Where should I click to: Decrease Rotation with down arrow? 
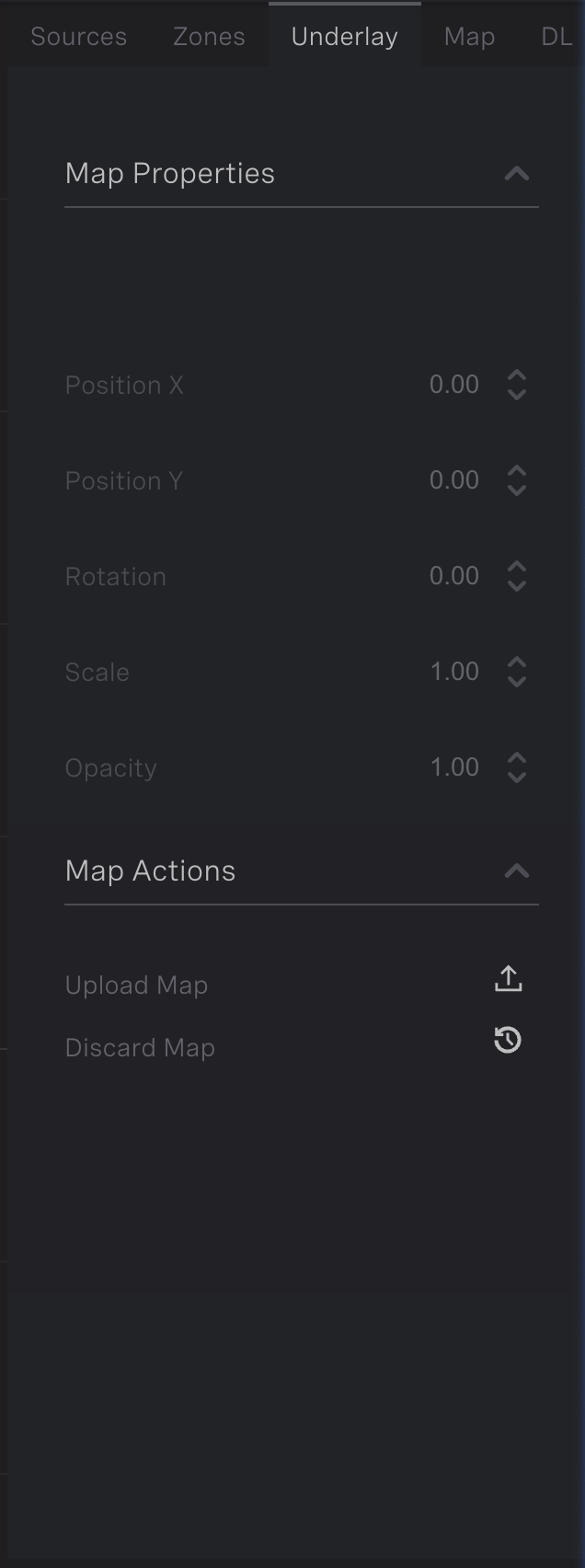[x=517, y=586]
